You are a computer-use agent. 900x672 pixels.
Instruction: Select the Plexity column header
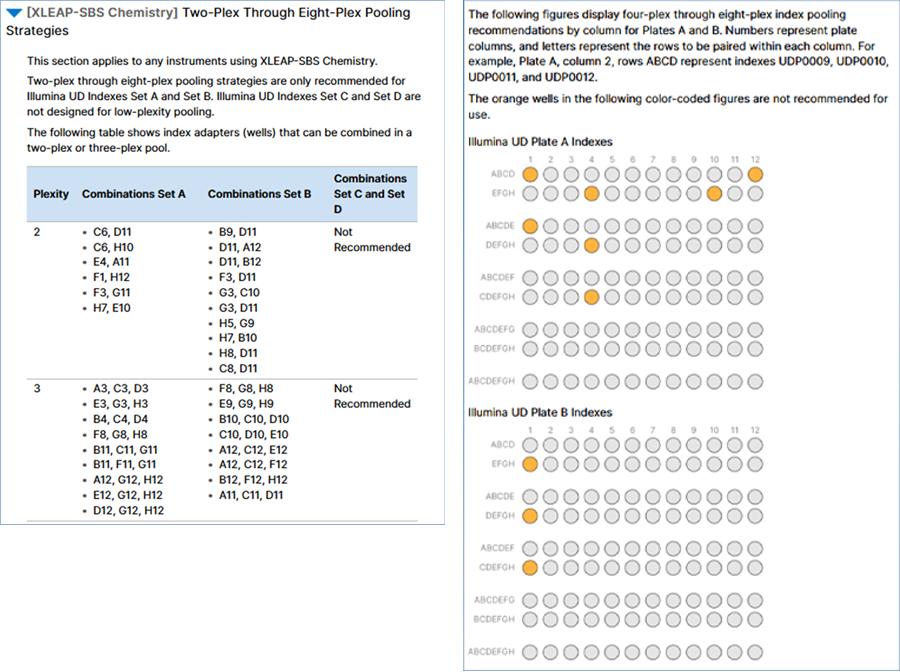point(51,194)
